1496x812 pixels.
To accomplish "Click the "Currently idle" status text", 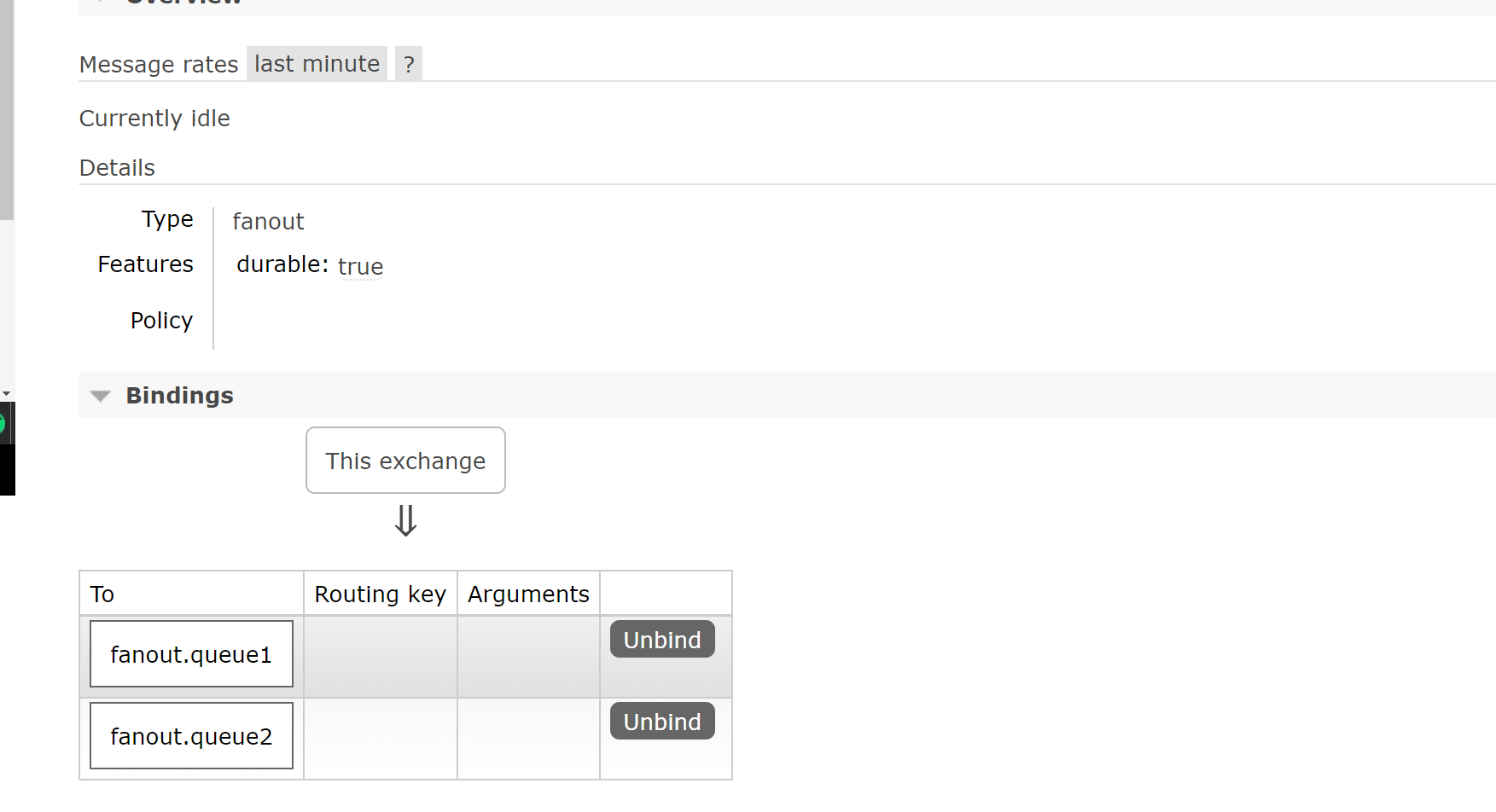I will (x=154, y=119).
